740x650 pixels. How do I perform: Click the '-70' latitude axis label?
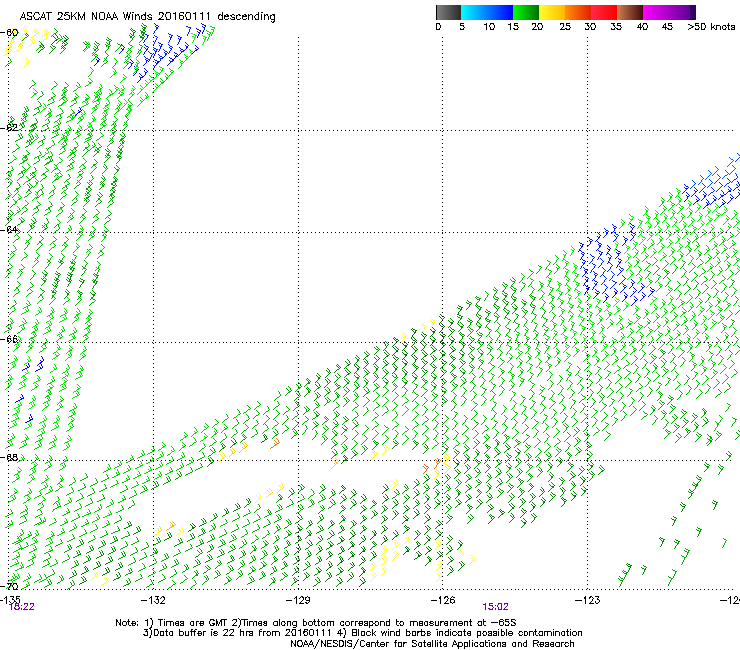click(9, 586)
